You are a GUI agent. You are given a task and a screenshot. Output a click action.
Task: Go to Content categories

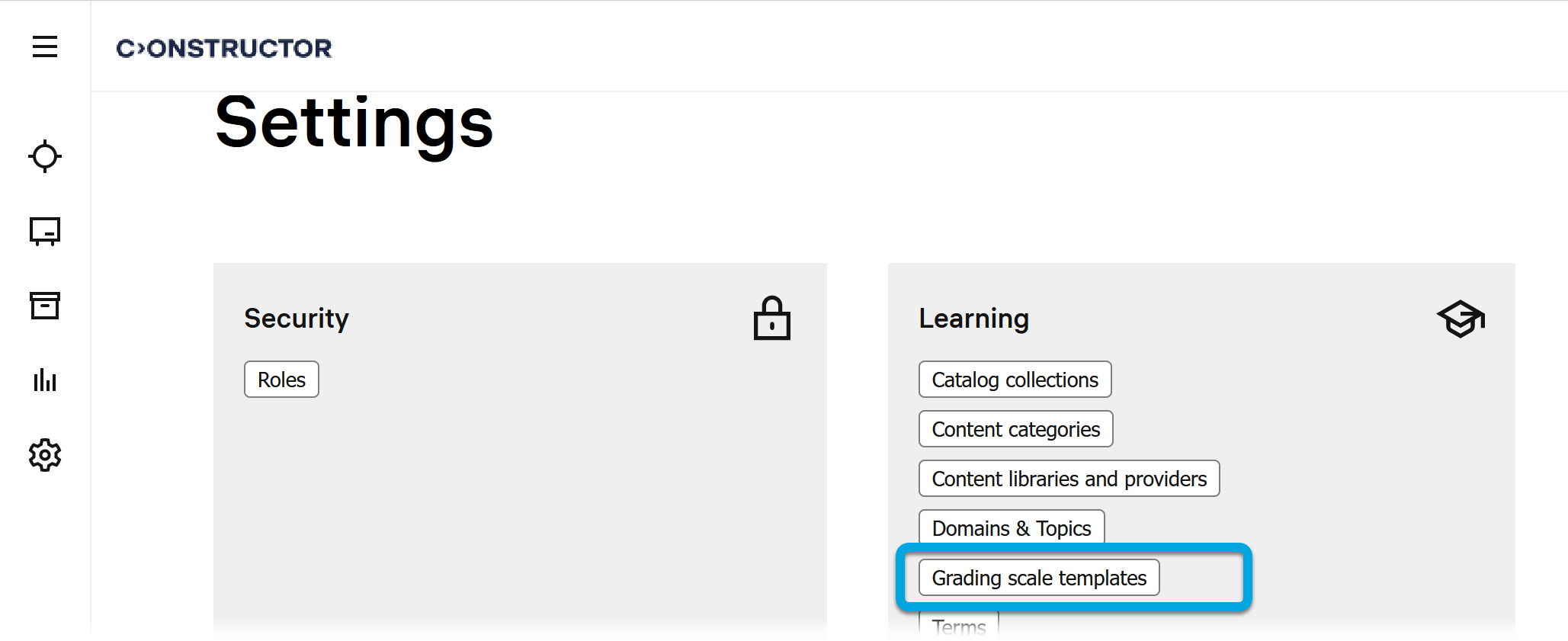tap(1015, 429)
